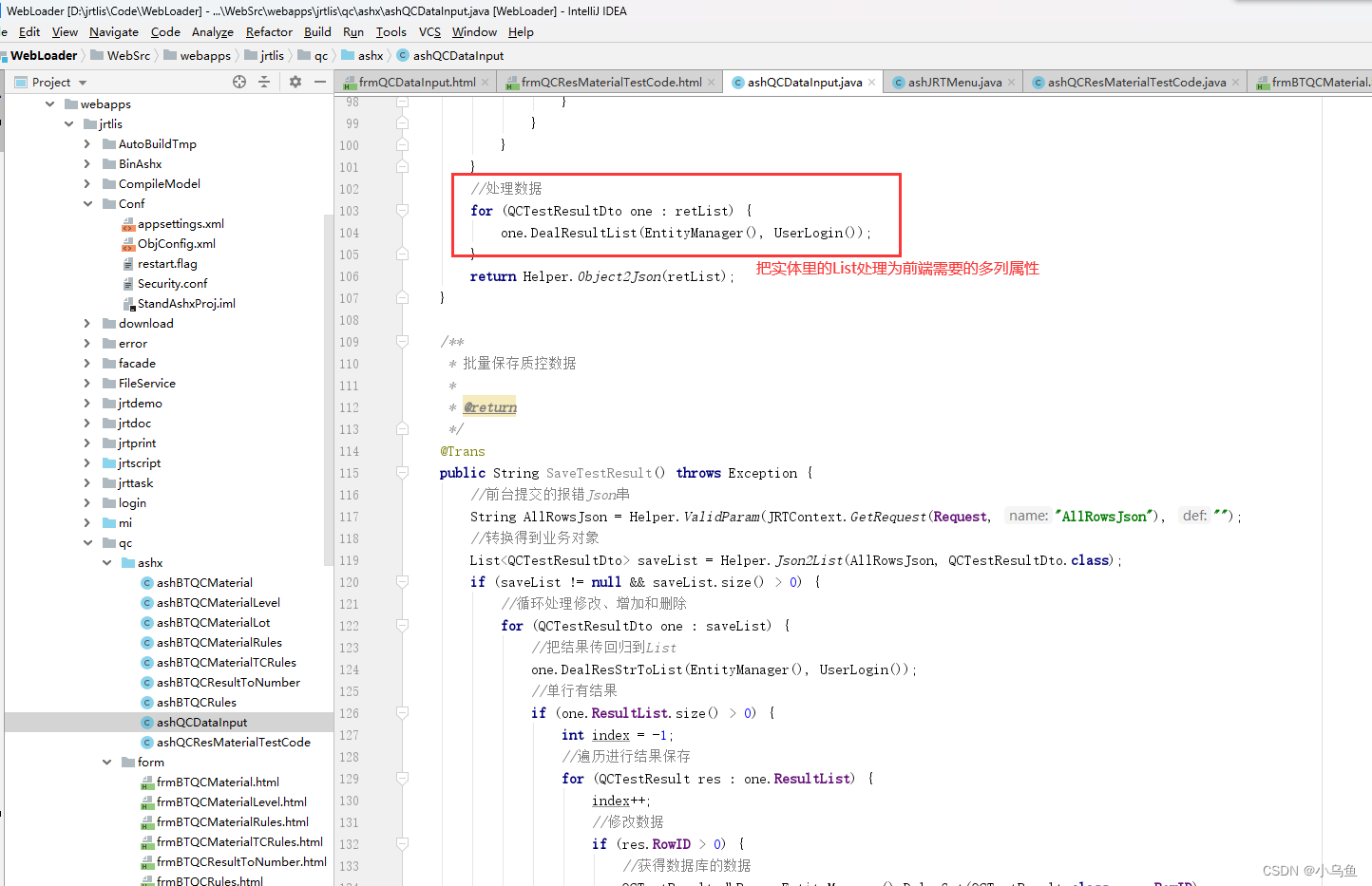This screenshot has height=886, width=1372.
Task: Fold the for loop at line 103
Action: (402, 211)
